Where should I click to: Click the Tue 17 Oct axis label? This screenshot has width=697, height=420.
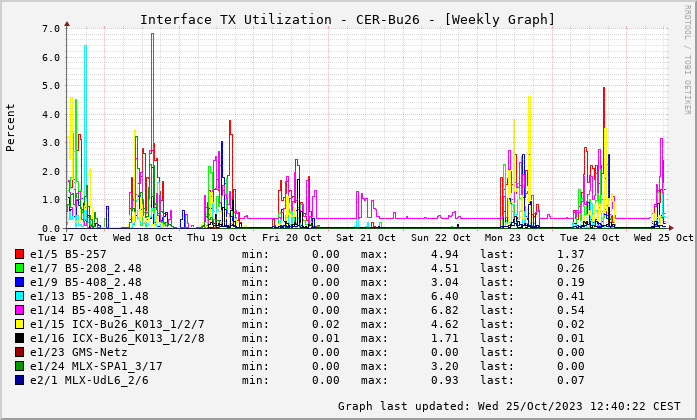point(67,238)
